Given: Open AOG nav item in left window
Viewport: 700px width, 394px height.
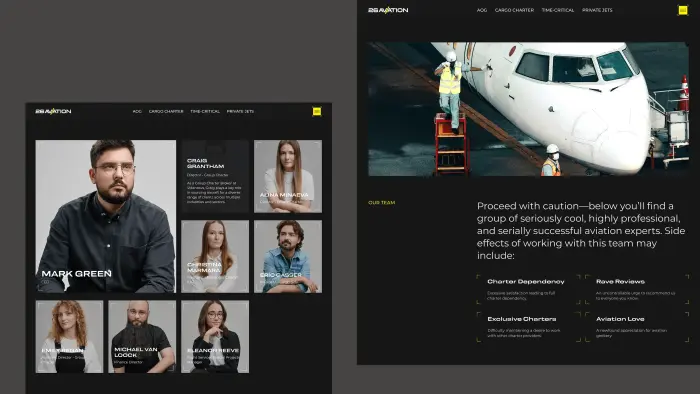Looking at the screenshot, I should pyautogui.click(x=137, y=111).
